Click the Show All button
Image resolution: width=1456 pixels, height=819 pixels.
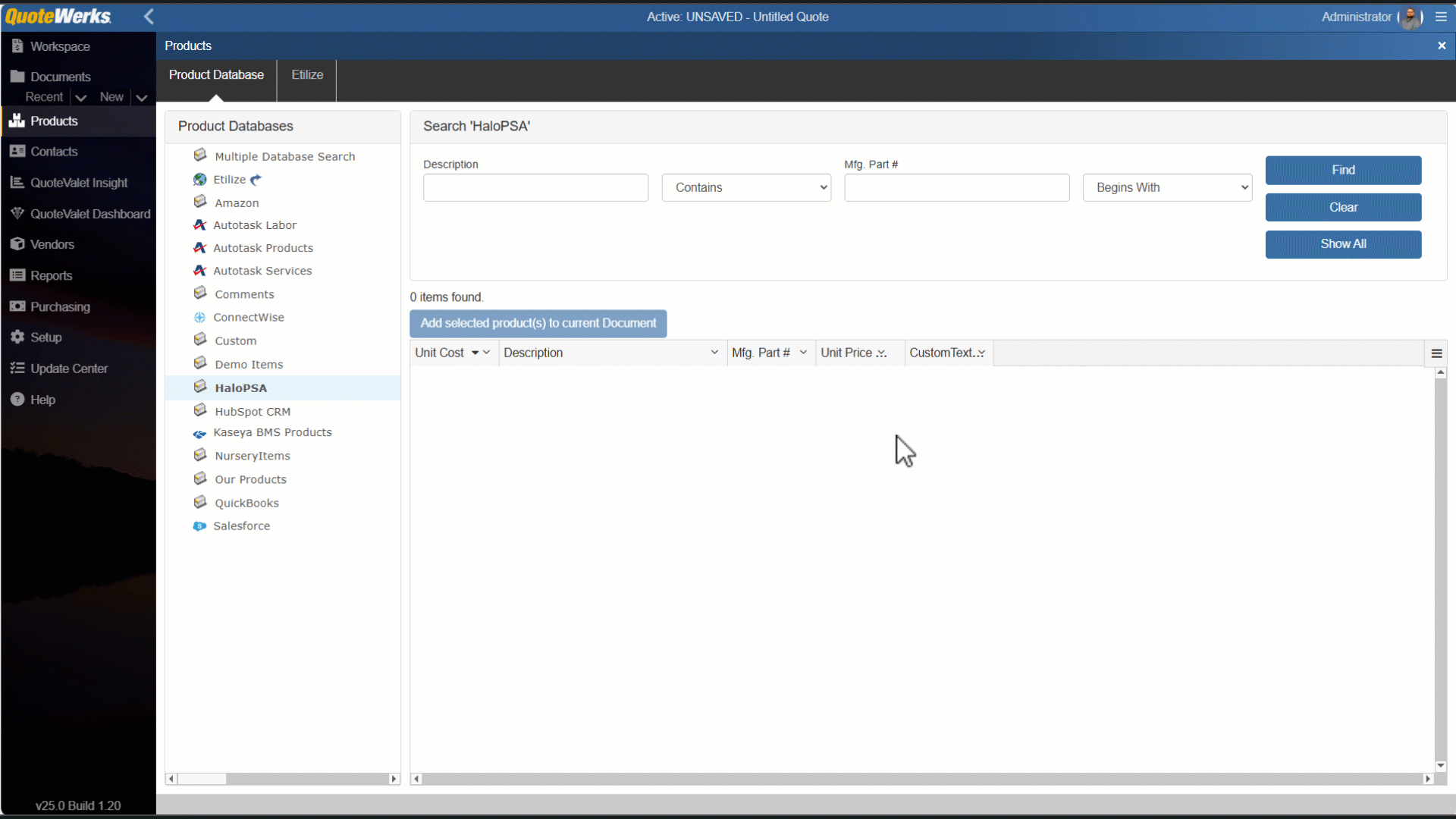(1343, 244)
